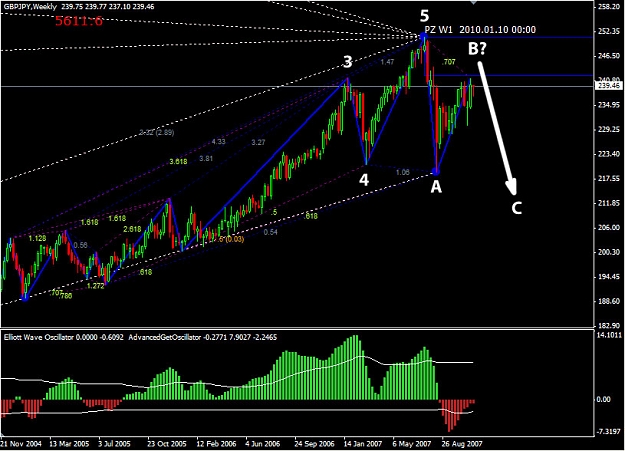This screenshot has height=451, width=625.
Task: Click the 200.30 price axis level
Action: tap(609, 252)
